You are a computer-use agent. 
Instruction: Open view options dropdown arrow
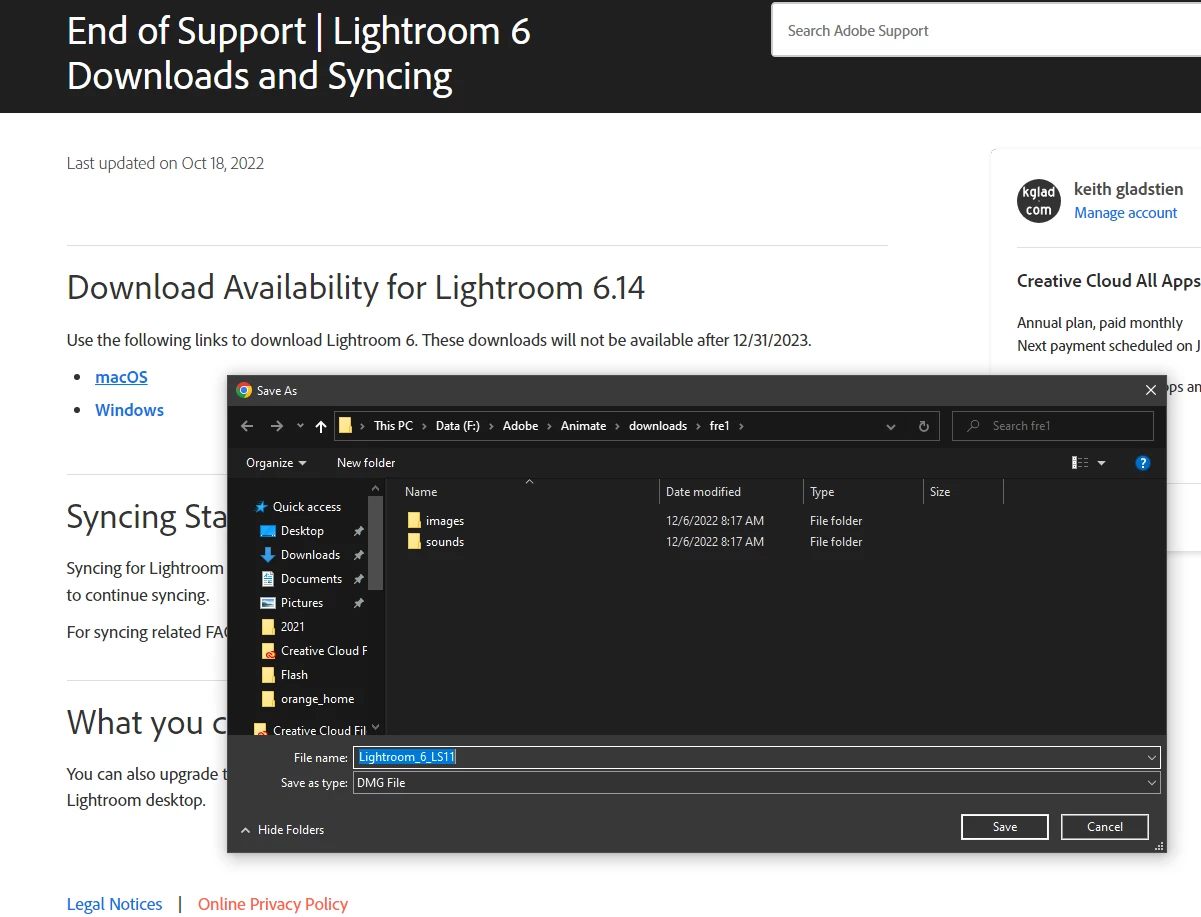point(1102,463)
